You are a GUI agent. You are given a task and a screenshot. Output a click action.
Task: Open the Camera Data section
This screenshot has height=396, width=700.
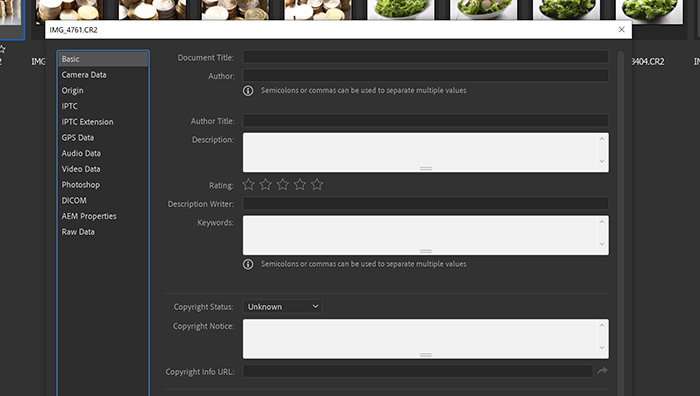click(84, 75)
